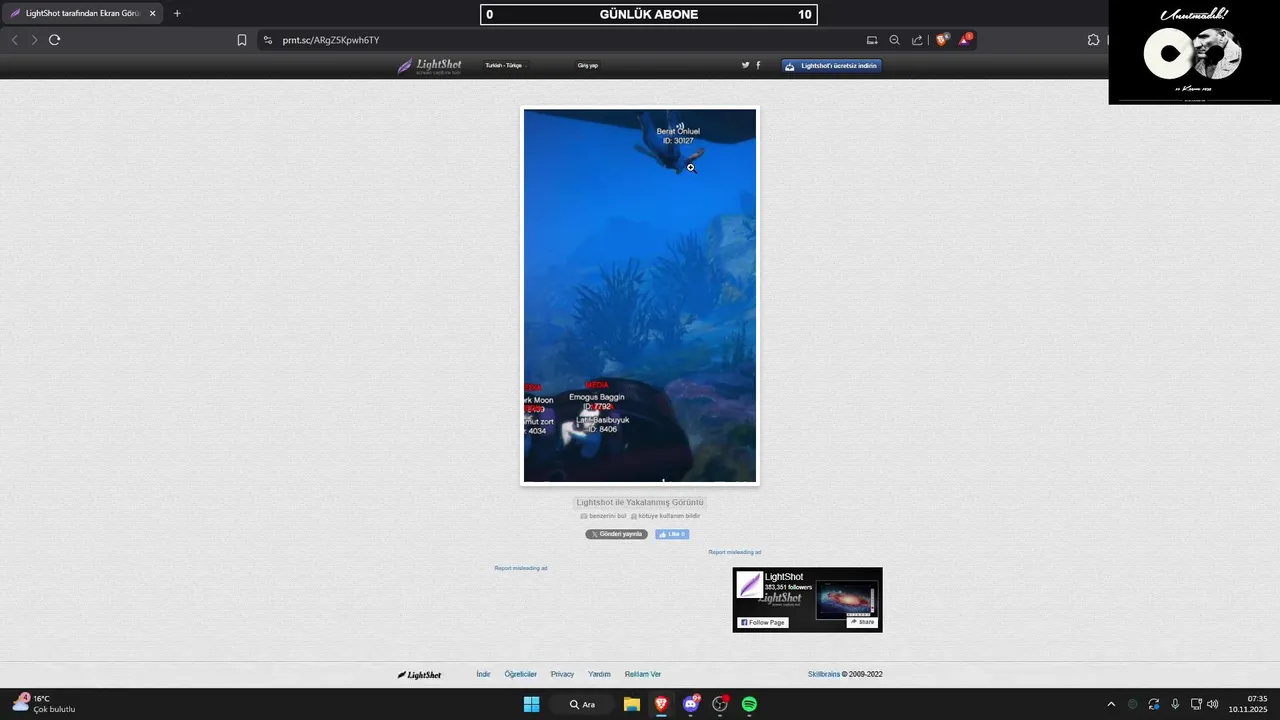Show hidden system tray icons

(x=1110, y=704)
